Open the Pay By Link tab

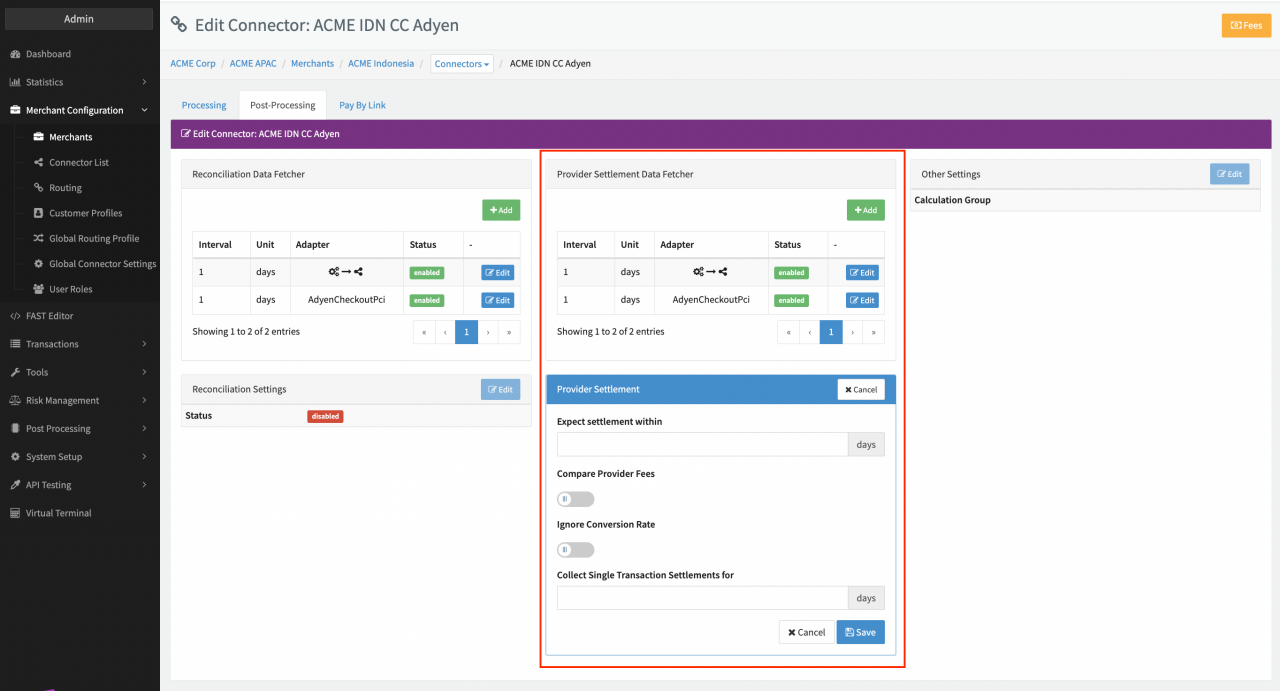[362, 105]
